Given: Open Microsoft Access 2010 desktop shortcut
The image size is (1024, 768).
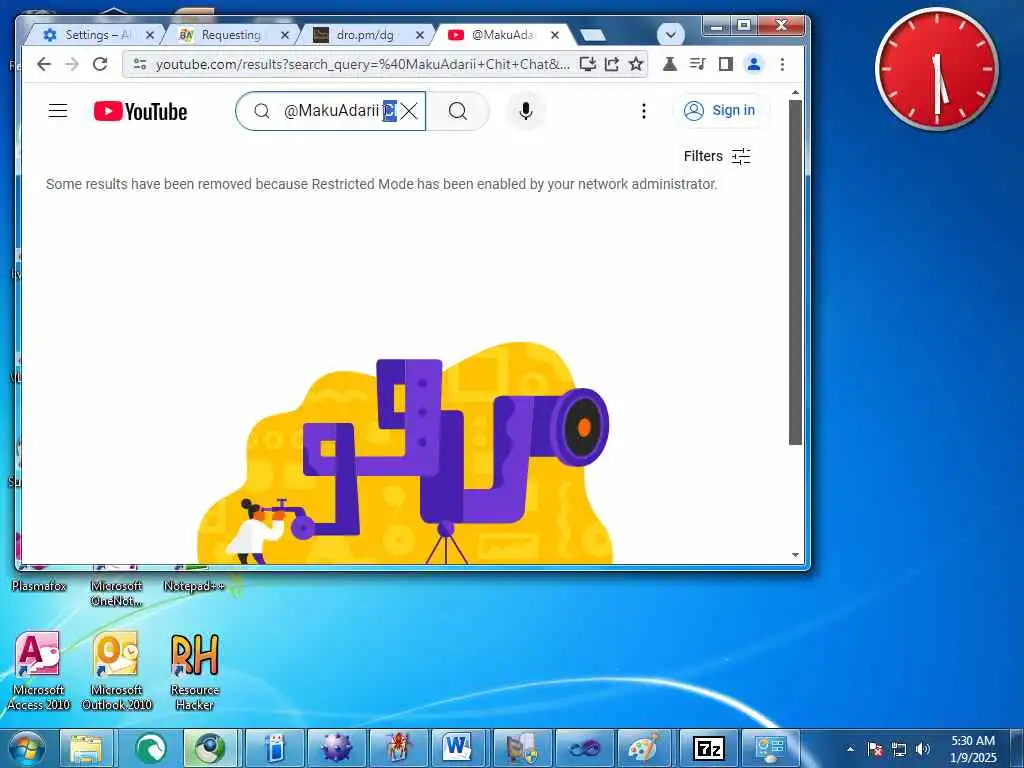Looking at the screenshot, I should [x=39, y=671].
